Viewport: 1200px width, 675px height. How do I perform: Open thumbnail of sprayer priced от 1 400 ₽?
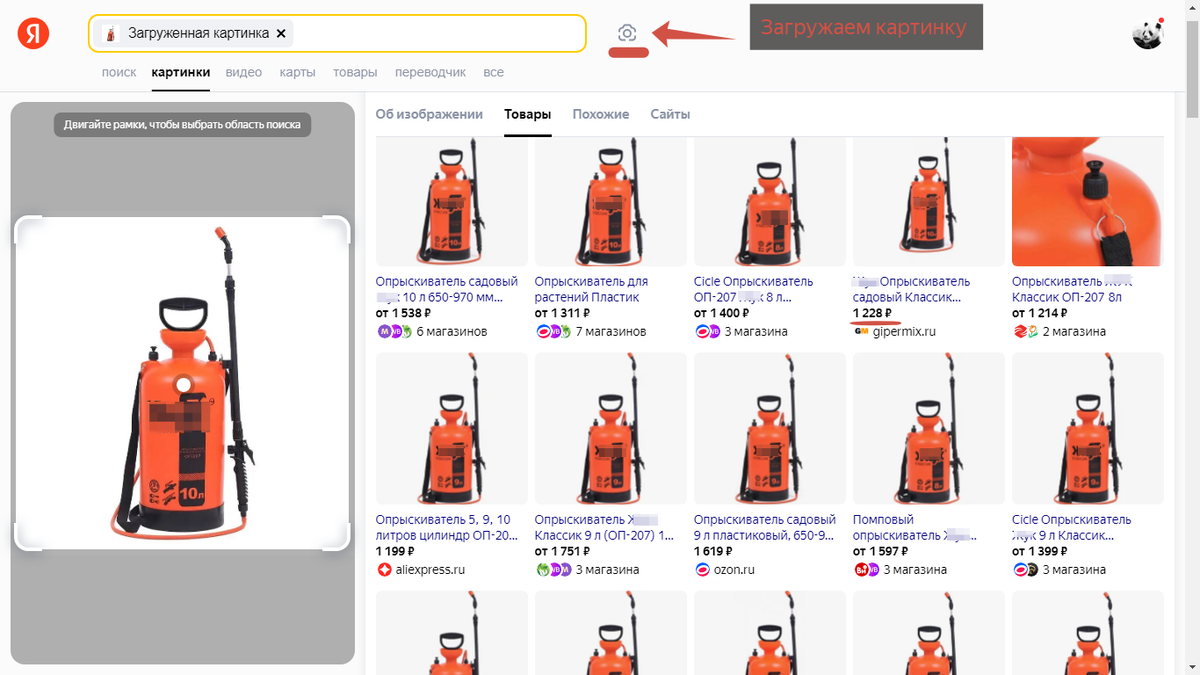tap(769, 203)
